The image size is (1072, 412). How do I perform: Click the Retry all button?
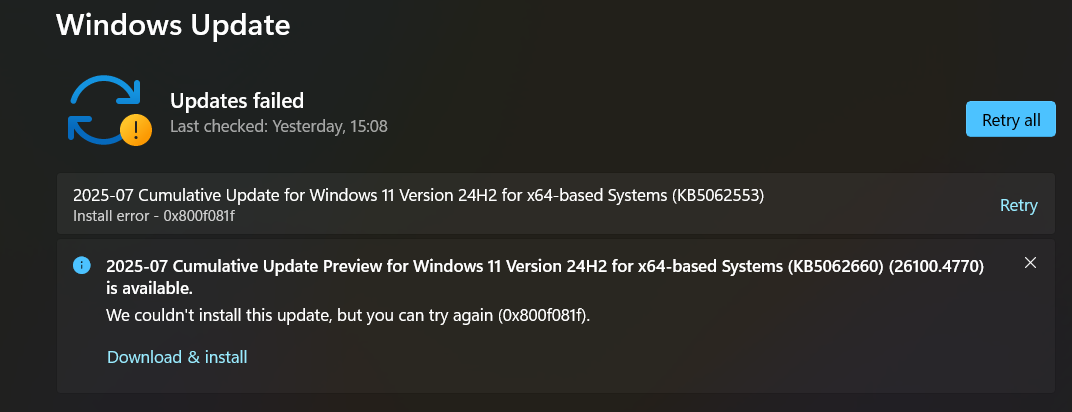pos(1010,120)
